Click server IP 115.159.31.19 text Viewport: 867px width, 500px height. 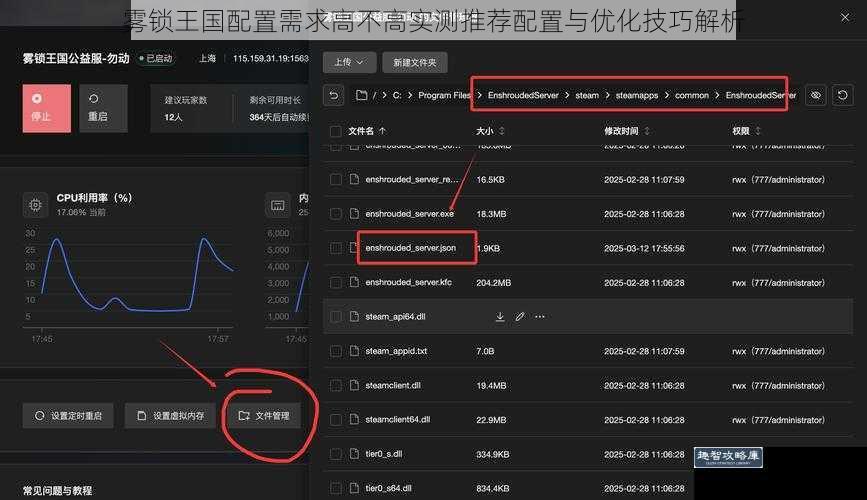(x=270, y=58)
